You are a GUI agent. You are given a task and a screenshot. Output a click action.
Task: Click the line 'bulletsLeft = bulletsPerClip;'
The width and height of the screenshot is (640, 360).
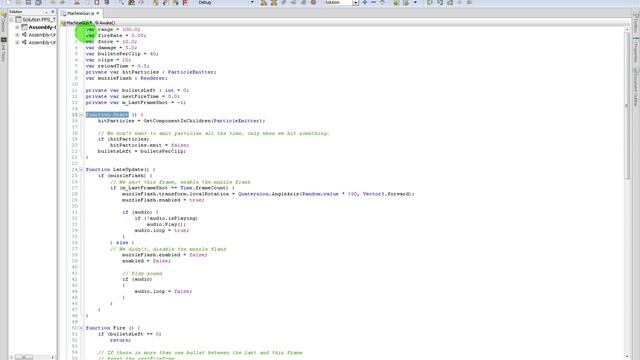tap(142, 151)
